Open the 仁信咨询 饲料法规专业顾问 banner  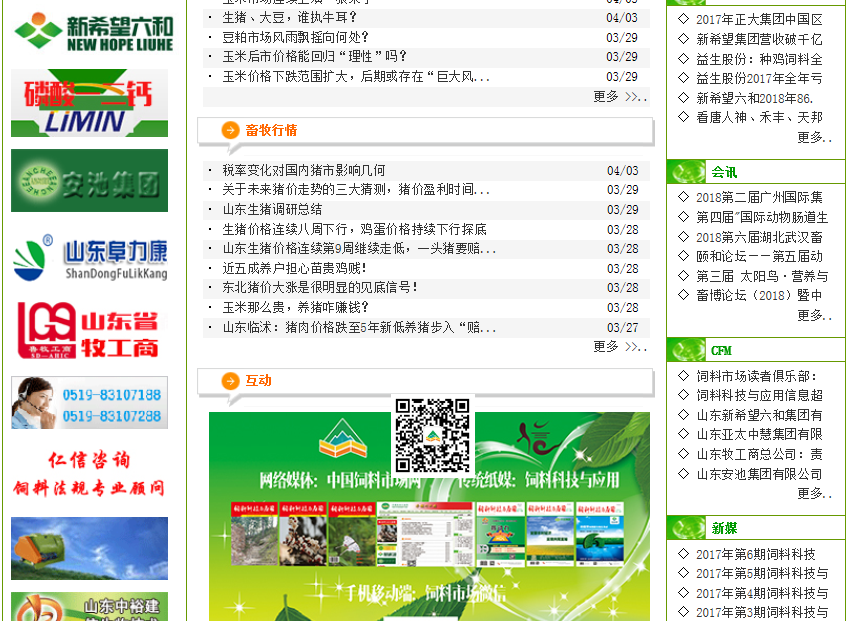(89, 474)
